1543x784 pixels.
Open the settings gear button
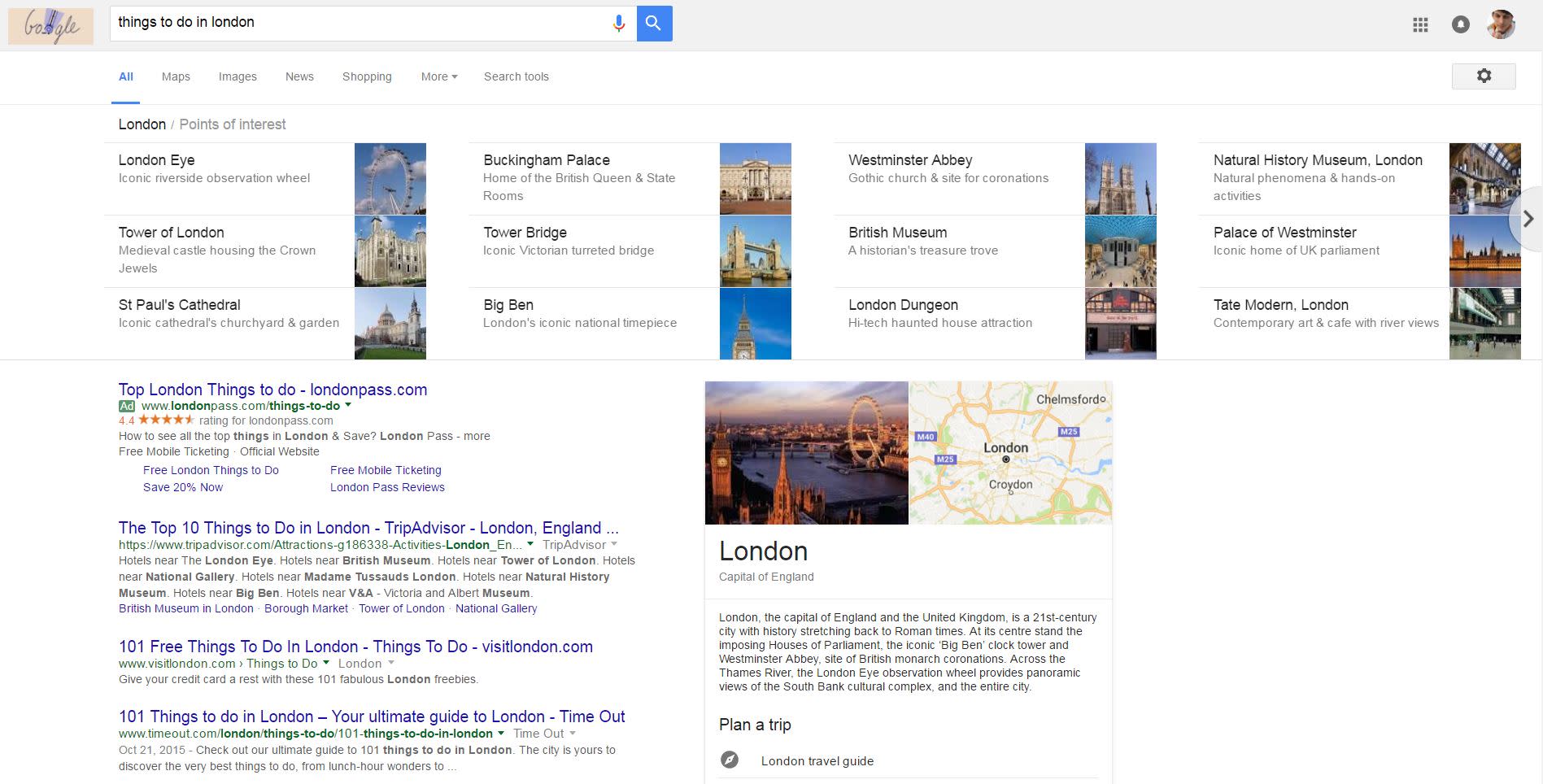(1484, 76)
